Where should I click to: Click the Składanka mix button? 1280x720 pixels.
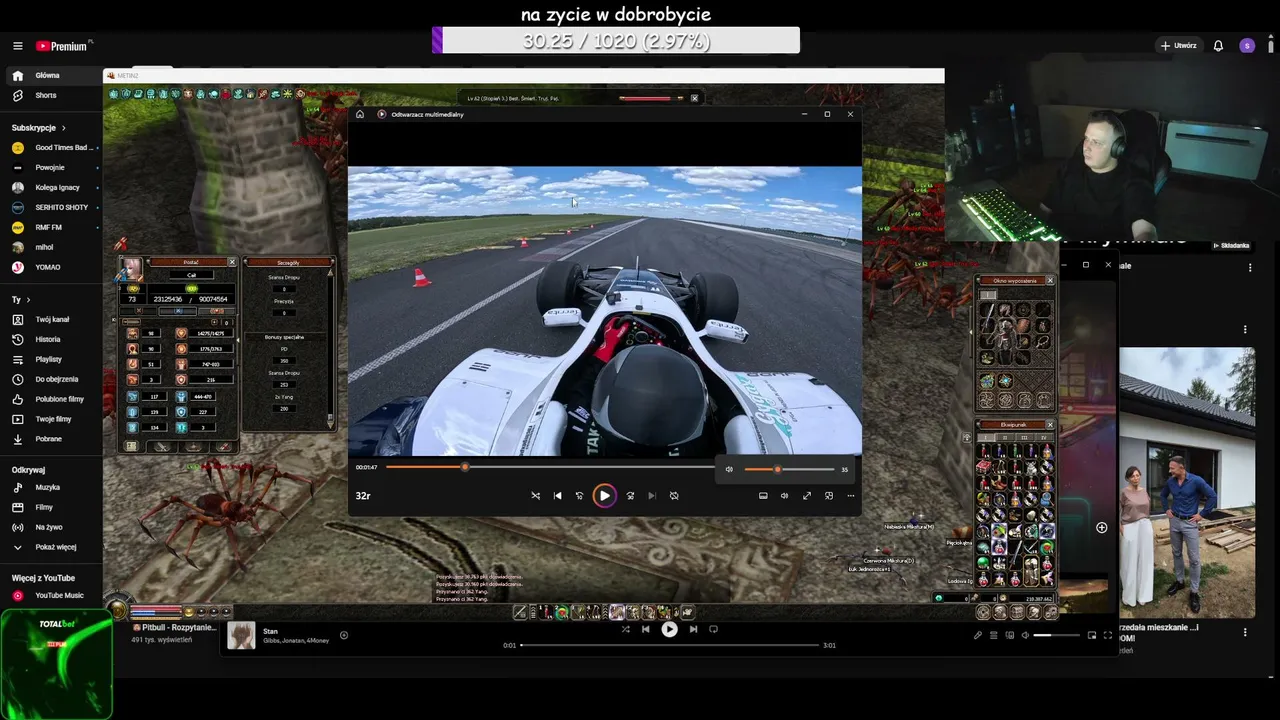(1231, 245)
